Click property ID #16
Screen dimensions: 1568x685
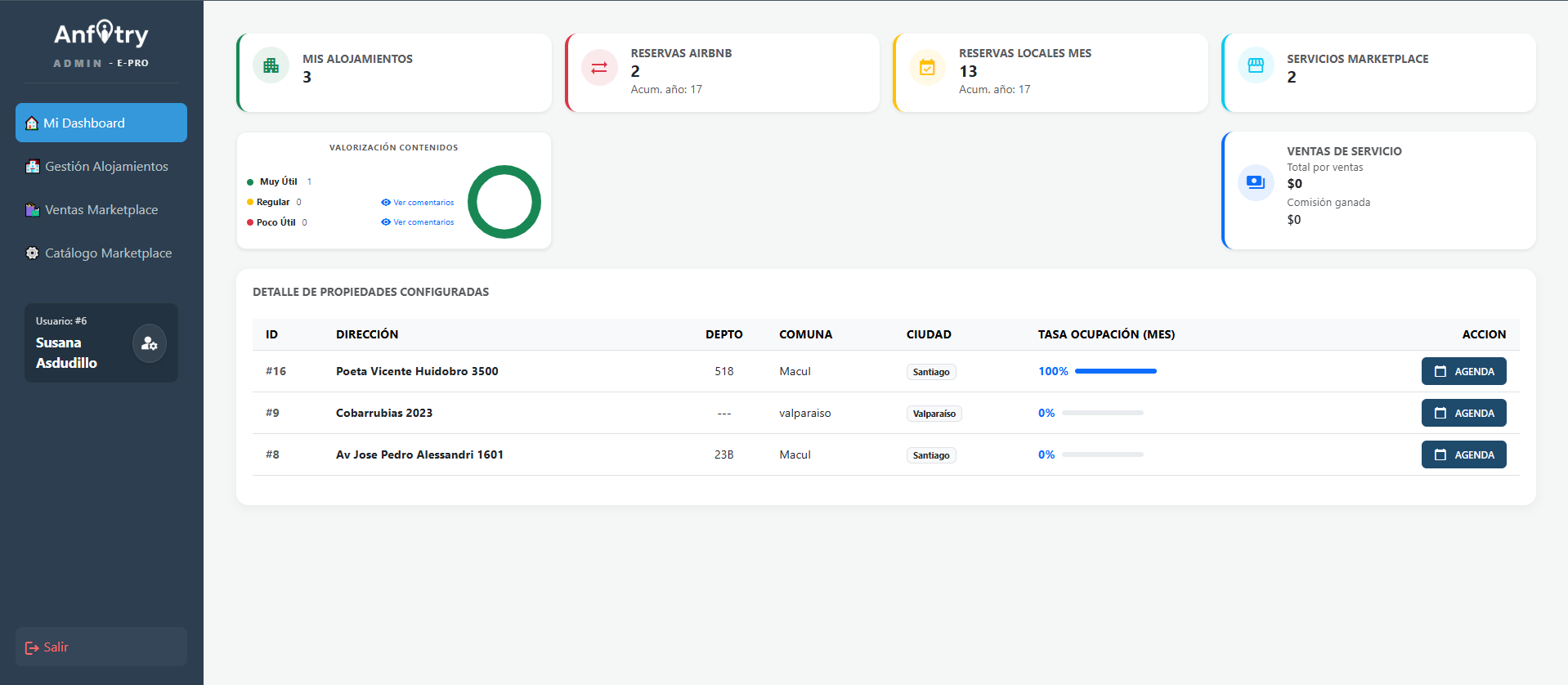point(276,371)
